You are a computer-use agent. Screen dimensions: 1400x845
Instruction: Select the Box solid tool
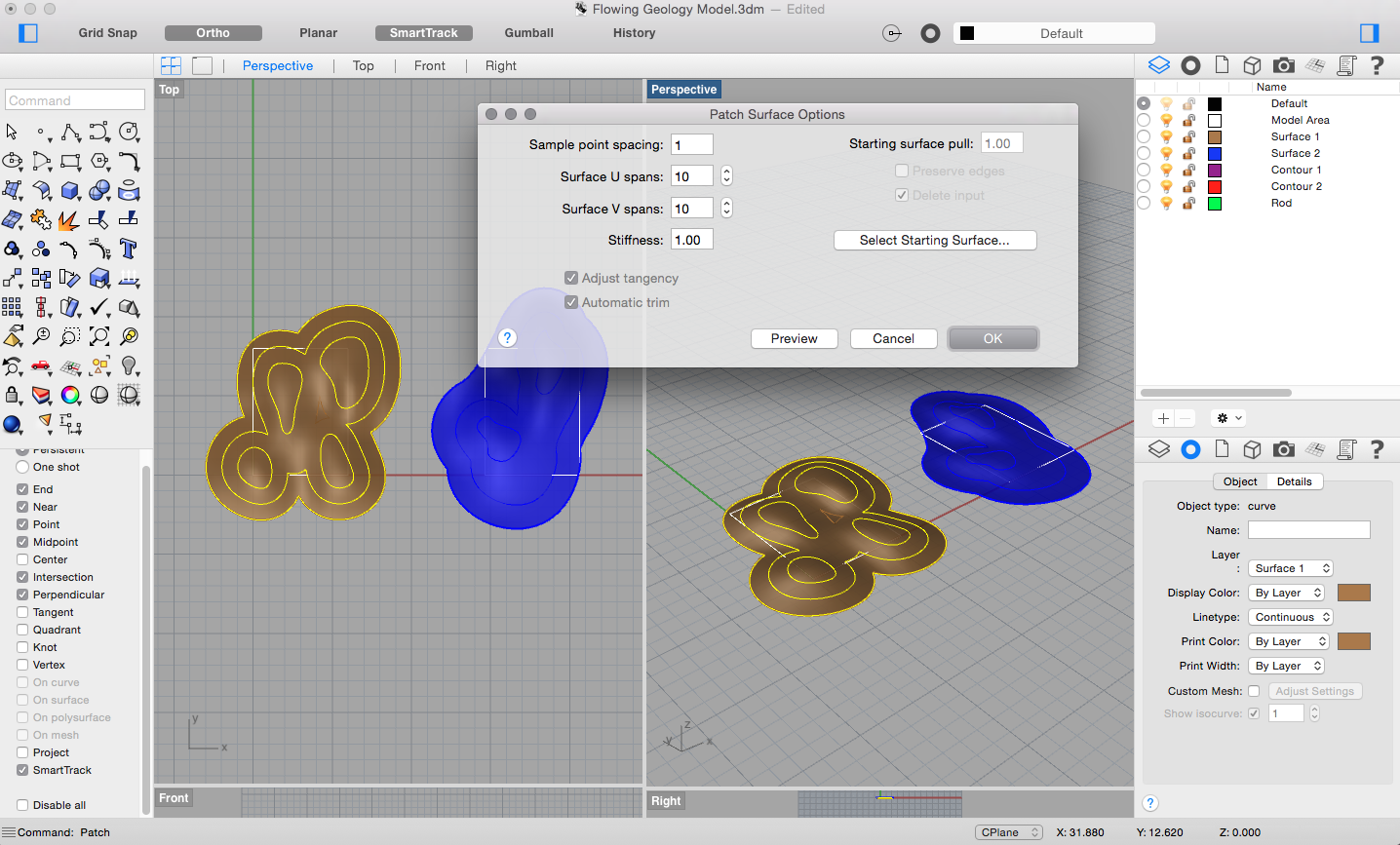[70, 190]
